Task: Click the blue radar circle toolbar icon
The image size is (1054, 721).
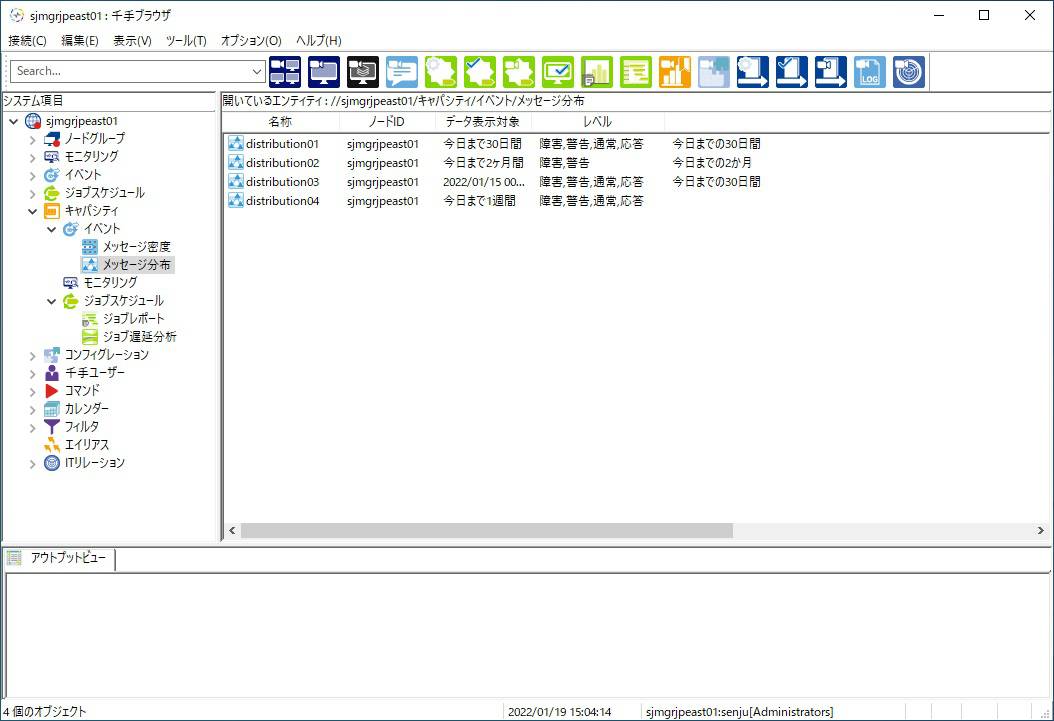Action: (x=909, y=72)
